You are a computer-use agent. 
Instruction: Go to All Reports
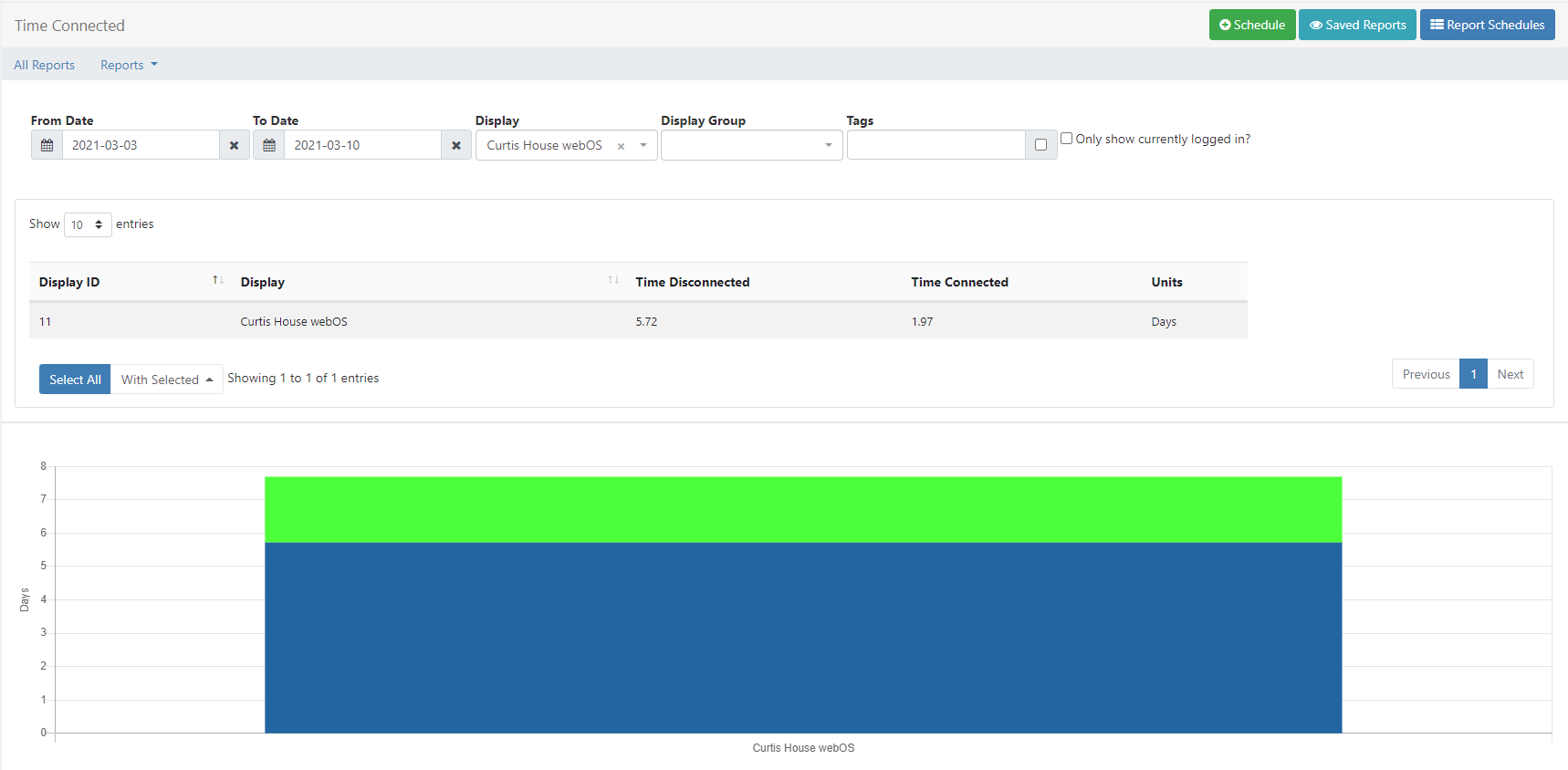tap(45, 65)
